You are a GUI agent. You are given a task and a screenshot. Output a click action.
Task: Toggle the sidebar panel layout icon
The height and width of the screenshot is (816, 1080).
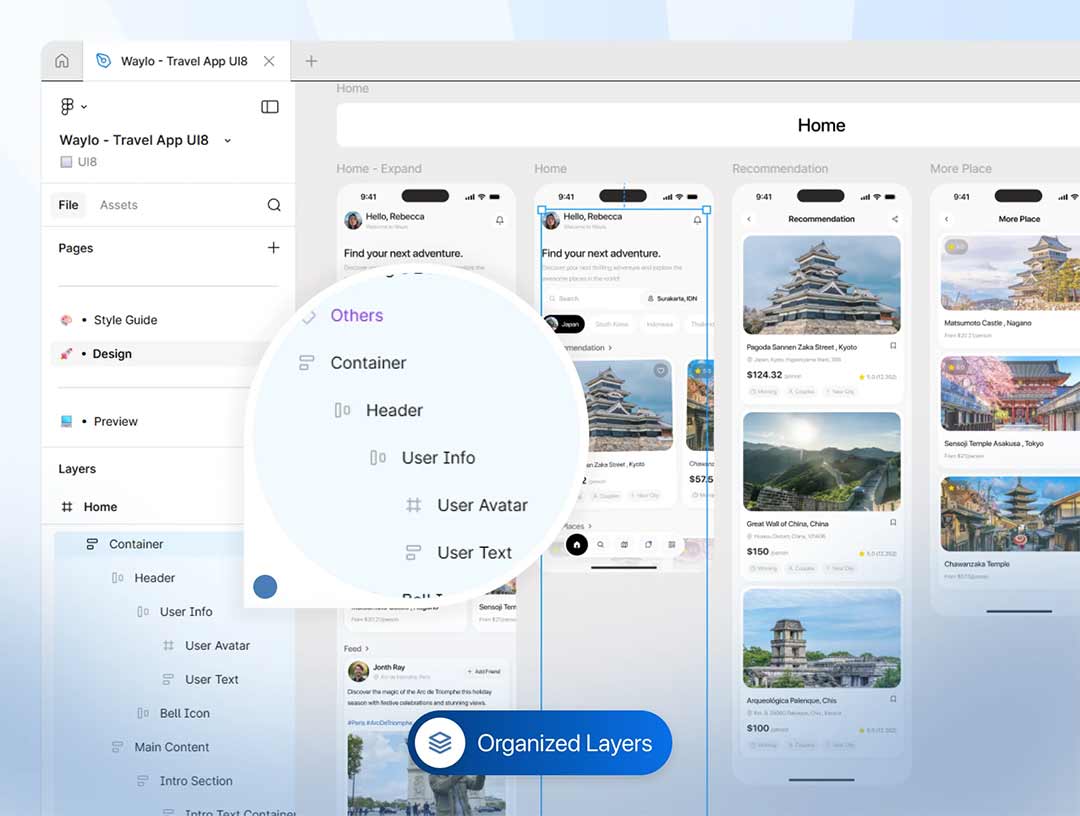(270, 106)
